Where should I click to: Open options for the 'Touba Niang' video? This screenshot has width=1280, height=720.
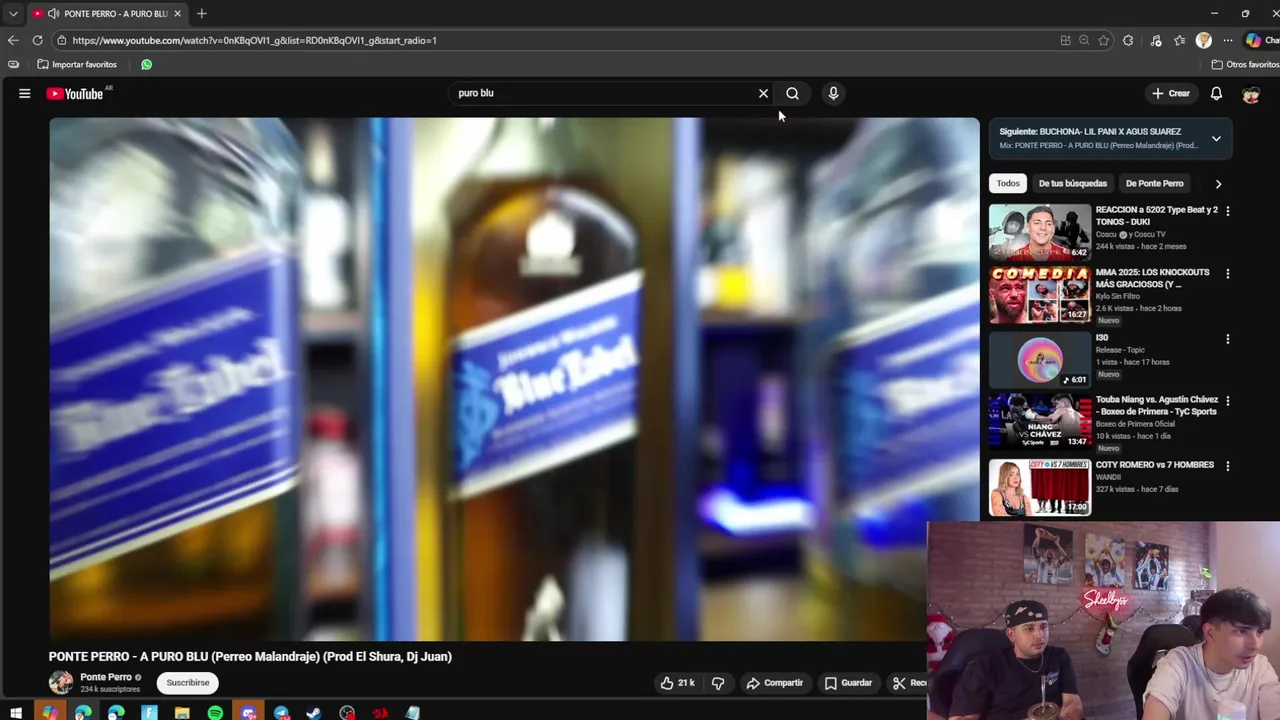[x=1228, y=401]
